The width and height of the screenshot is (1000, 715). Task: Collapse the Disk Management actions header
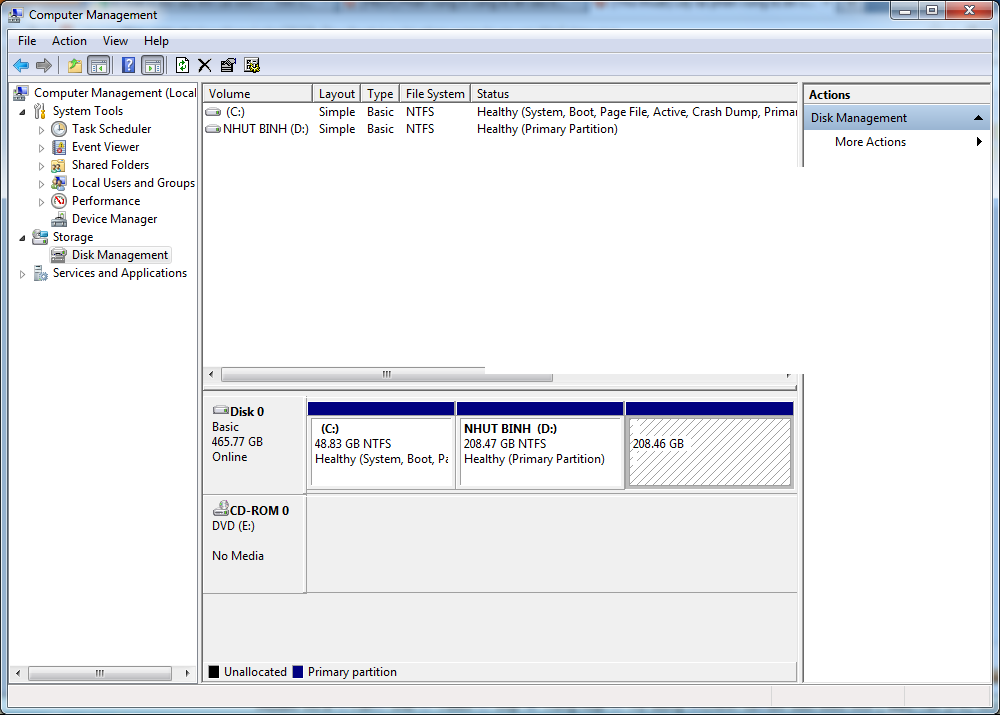pos(979,118)
